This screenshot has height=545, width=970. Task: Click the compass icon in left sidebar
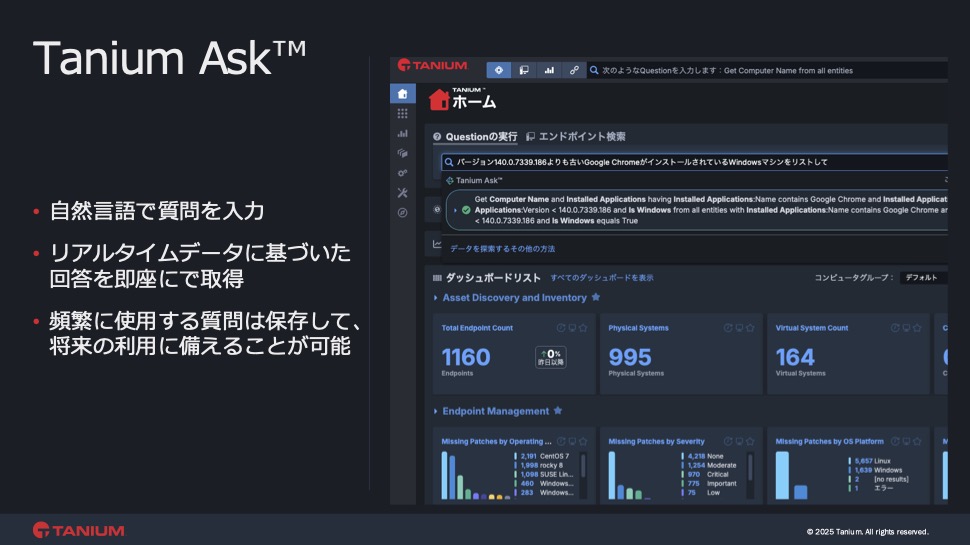point(402,212)
